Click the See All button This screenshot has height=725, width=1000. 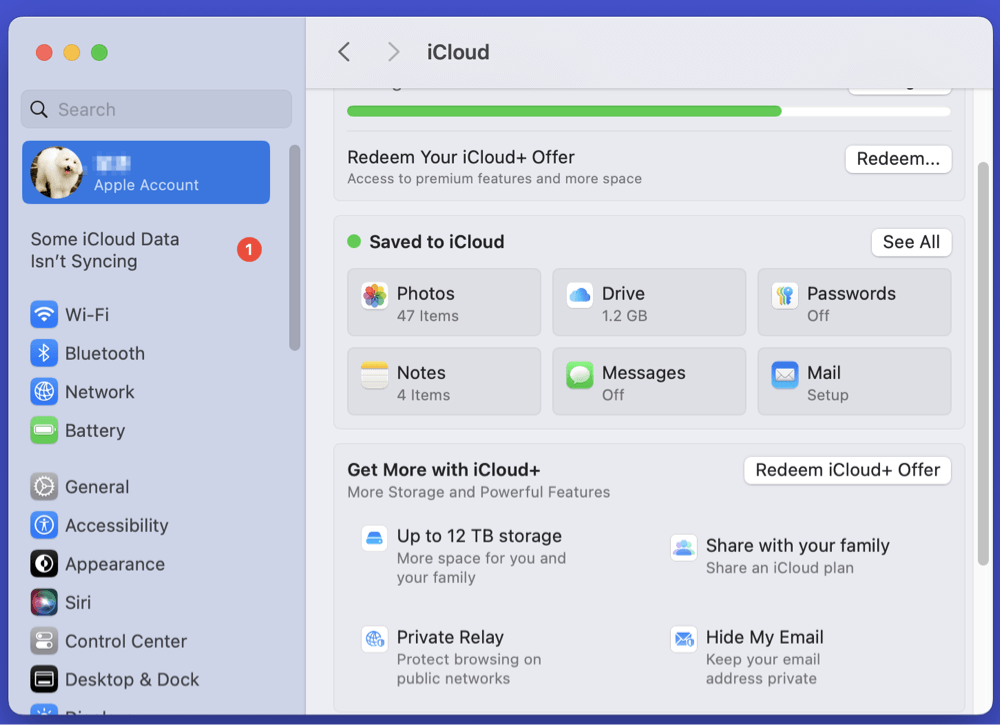(x=911, y=242)
